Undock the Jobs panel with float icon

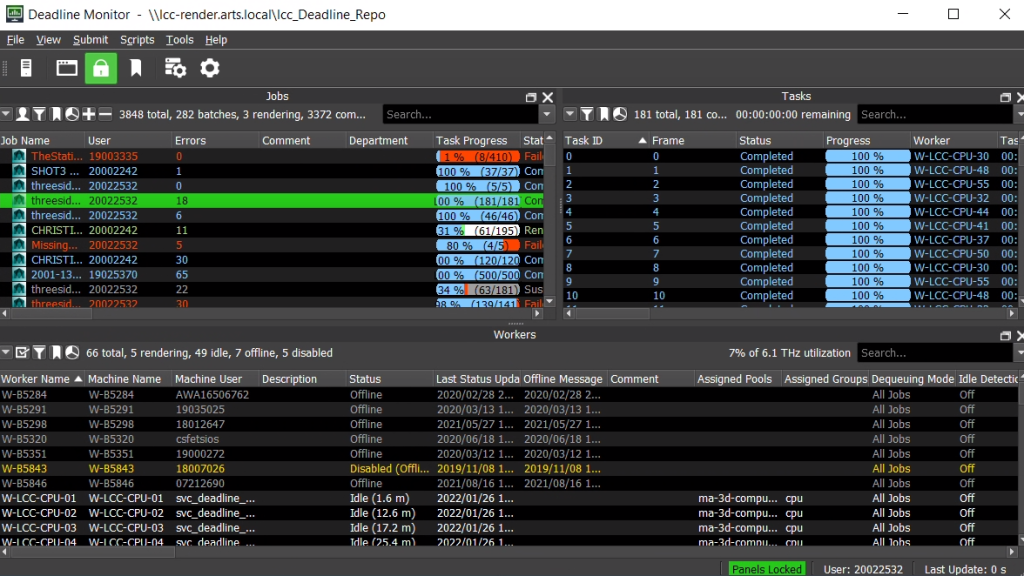click(531, 97)
